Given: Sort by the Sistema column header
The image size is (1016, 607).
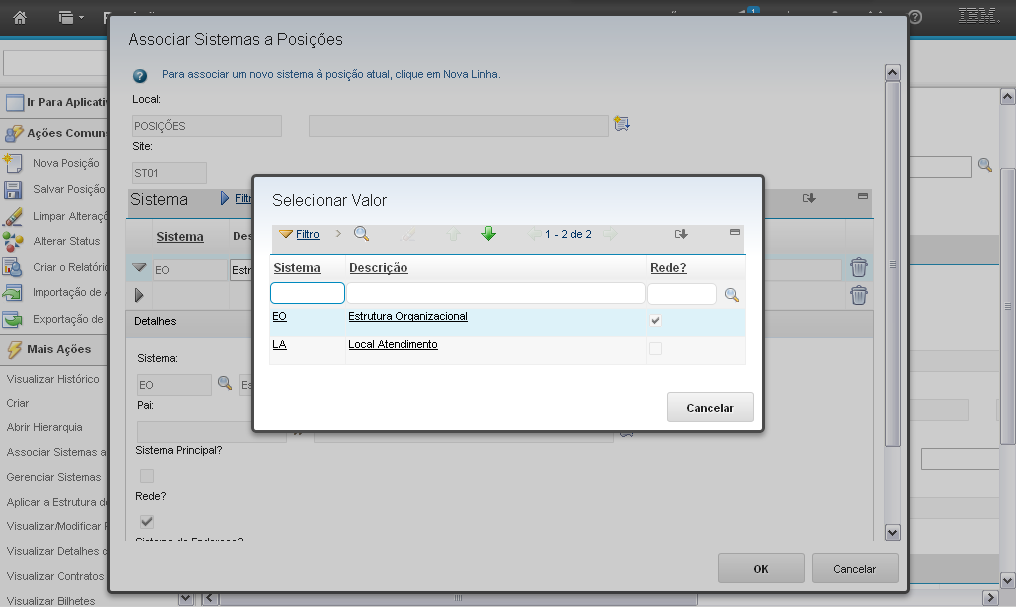Looking at the screenshot, I should click(297, 268).
